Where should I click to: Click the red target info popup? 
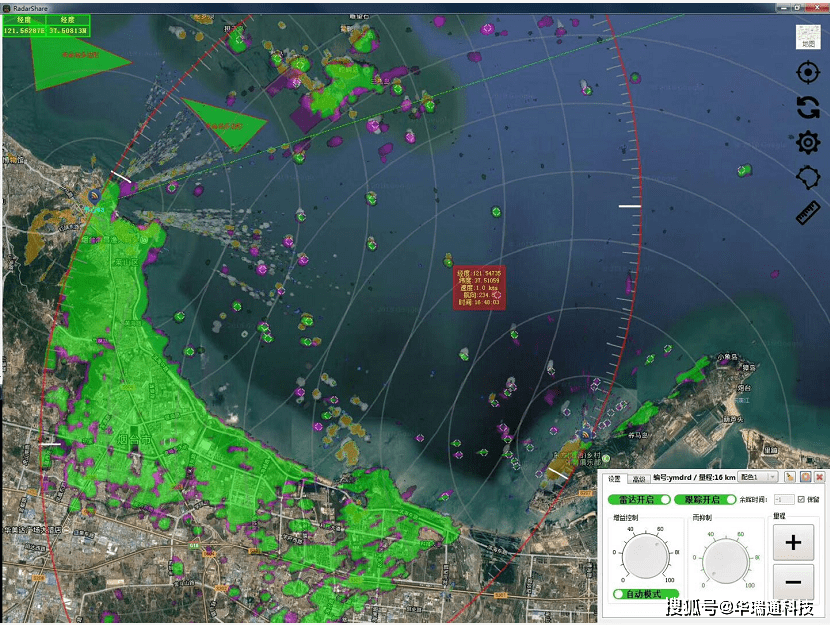pyautogui.click(x=479, y=287)
